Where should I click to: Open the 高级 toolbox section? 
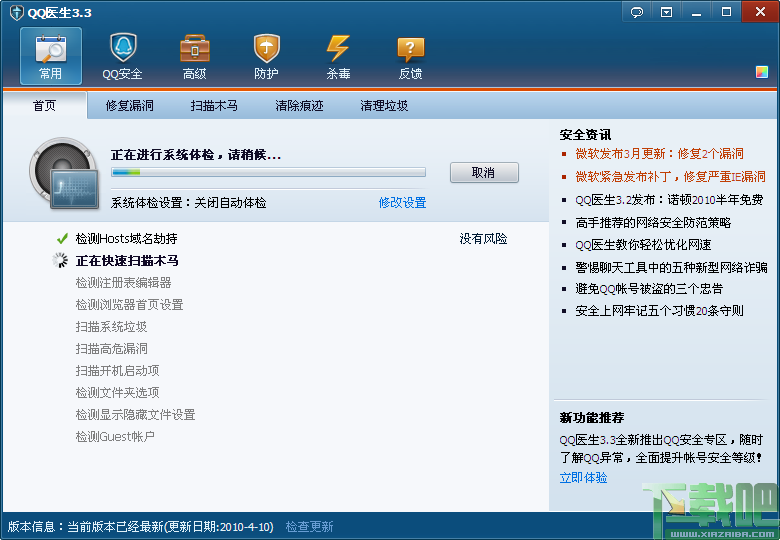195,56
